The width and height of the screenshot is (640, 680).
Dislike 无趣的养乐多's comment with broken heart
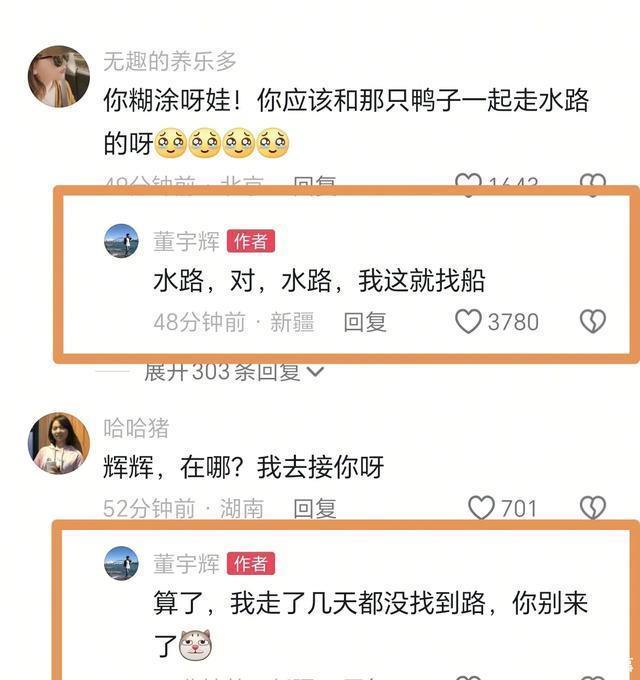tap(593, 181)
